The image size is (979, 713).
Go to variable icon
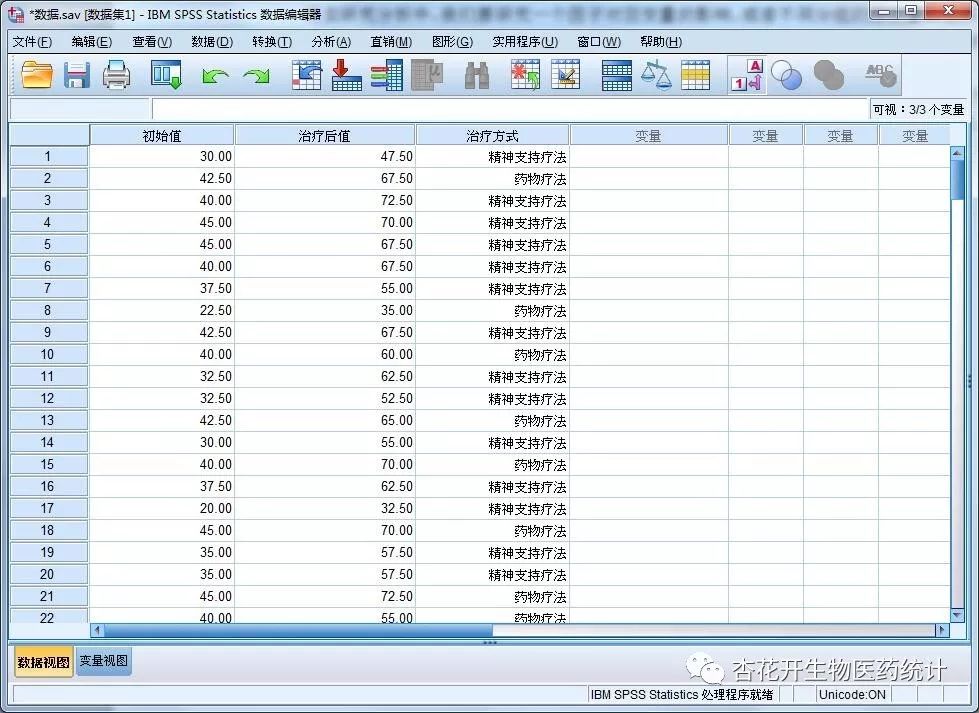(x=347, y=75)
